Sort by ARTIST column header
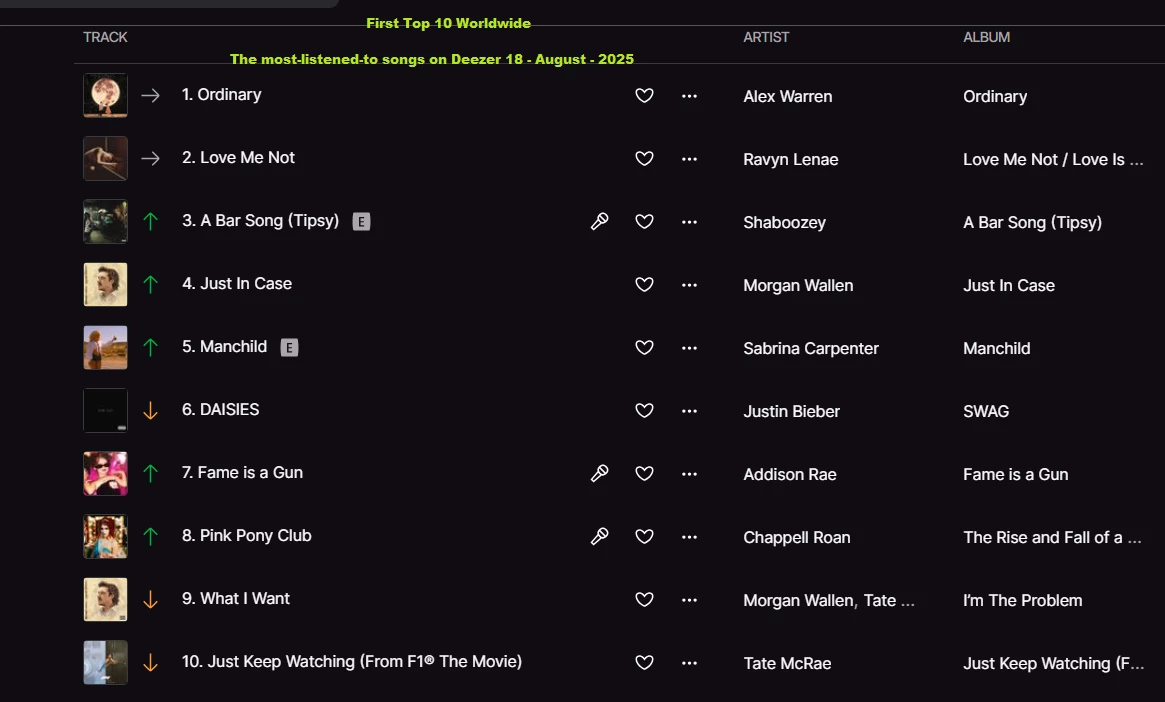The height and width of the screenshot is (702, 1165). pos(766,37)
